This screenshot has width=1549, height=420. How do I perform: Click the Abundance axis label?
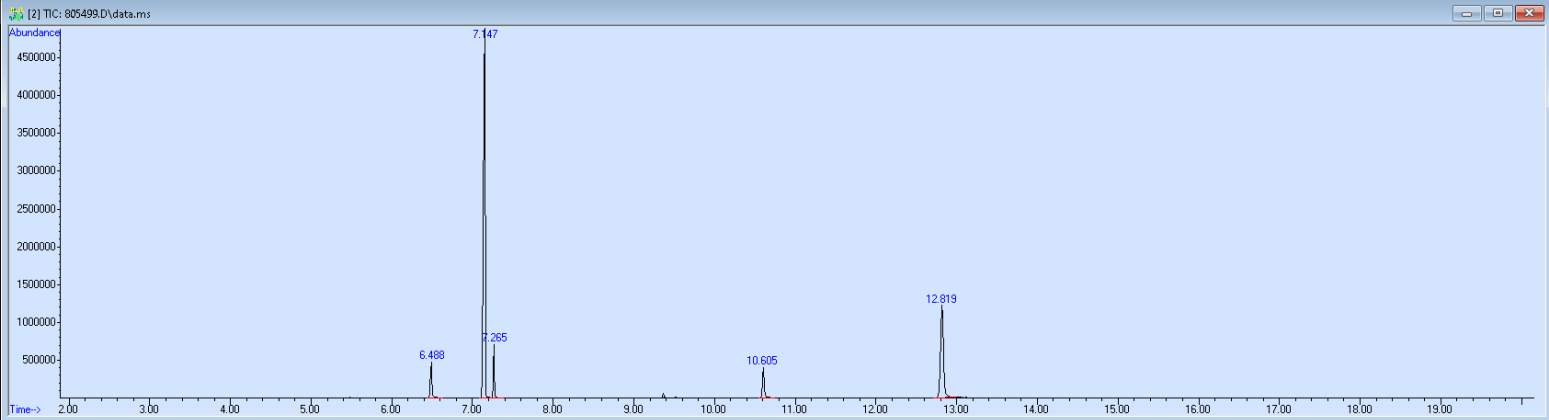(x=34, y=33)
